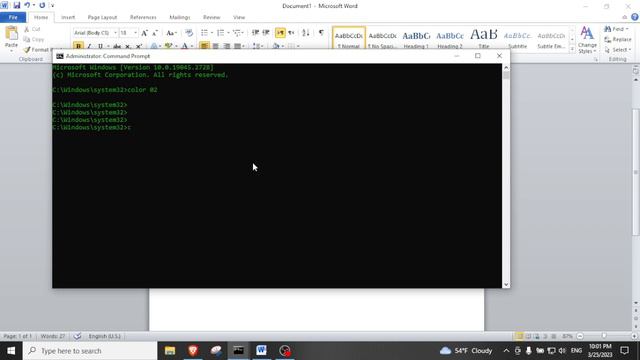The width and height of the screenshot is (640, 360).
Task: Click the Sort icon in Paragraph group
Action: (306, 33)
